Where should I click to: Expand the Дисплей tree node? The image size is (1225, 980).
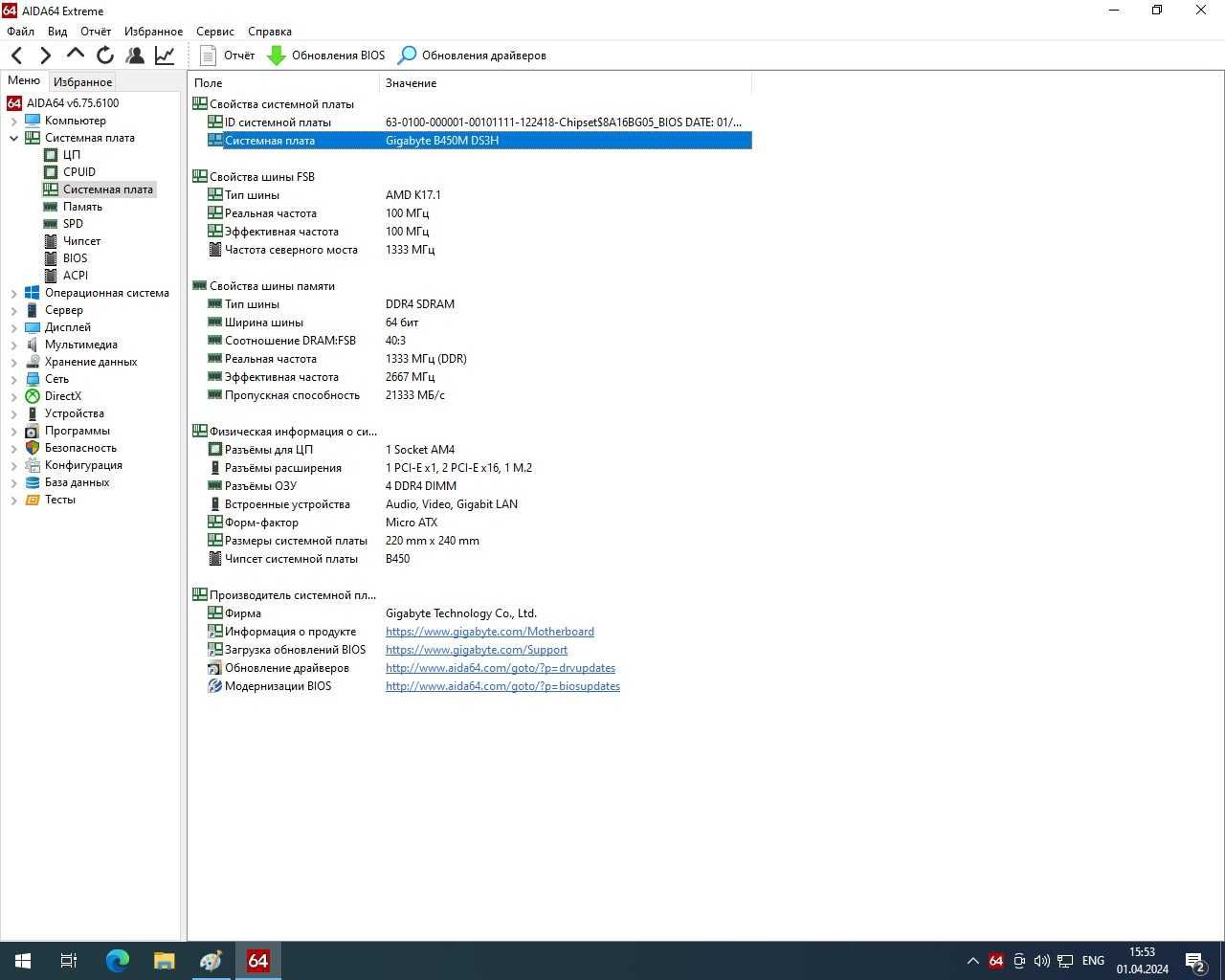pyautogui.click(x=14, y=327)
